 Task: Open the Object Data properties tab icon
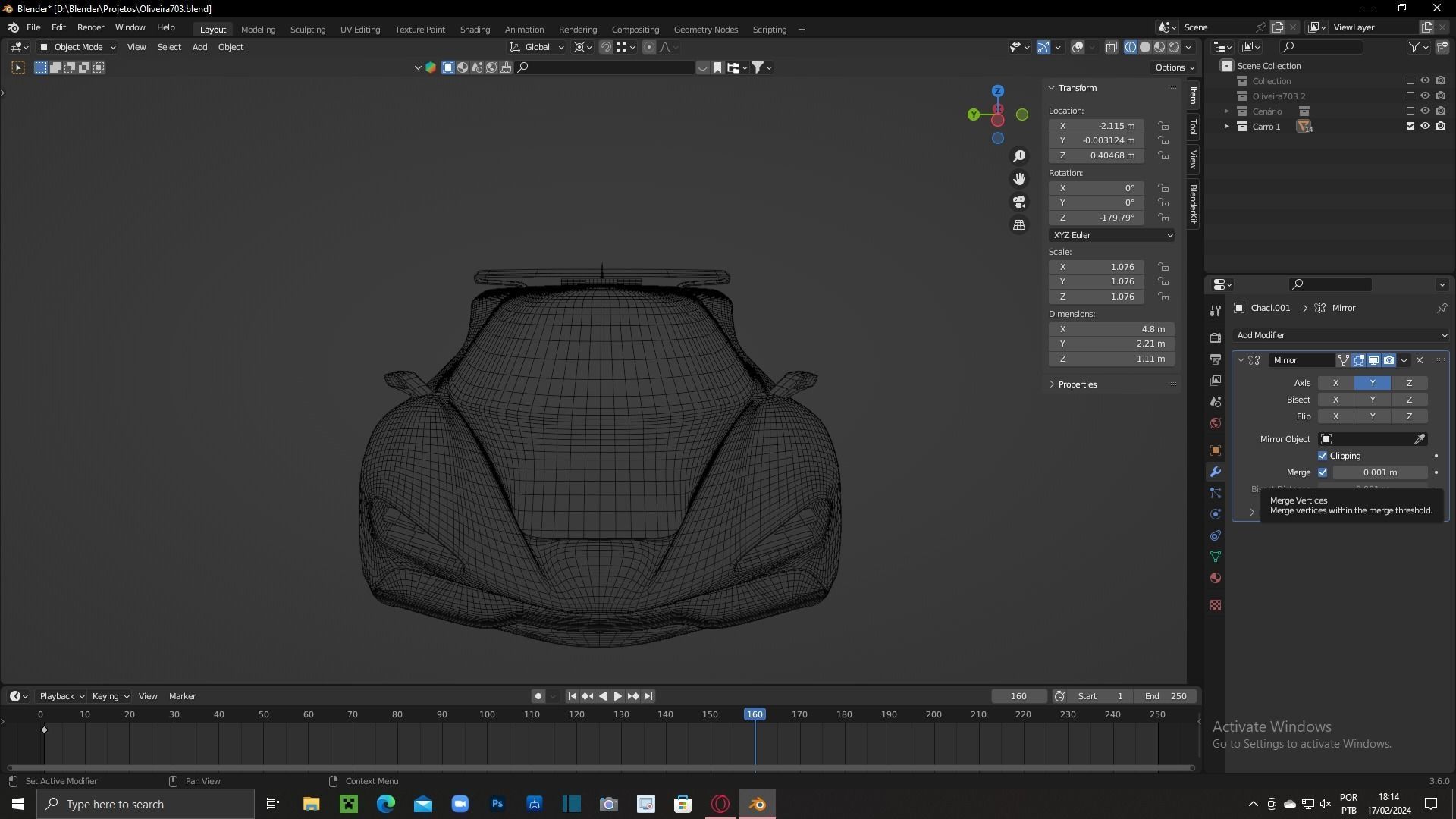point(1216,557)
